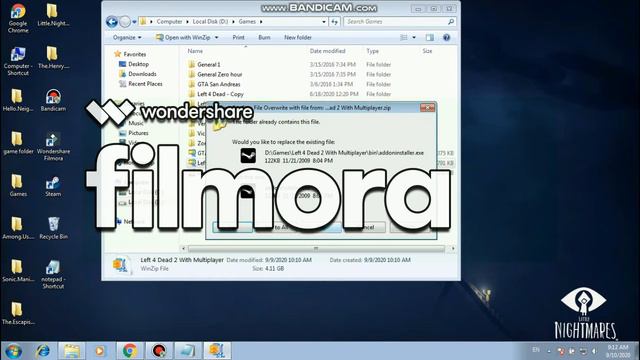Open the change view options dropdown
The width and height of the screenshot is (640, 360).
(x=414, y=38)
